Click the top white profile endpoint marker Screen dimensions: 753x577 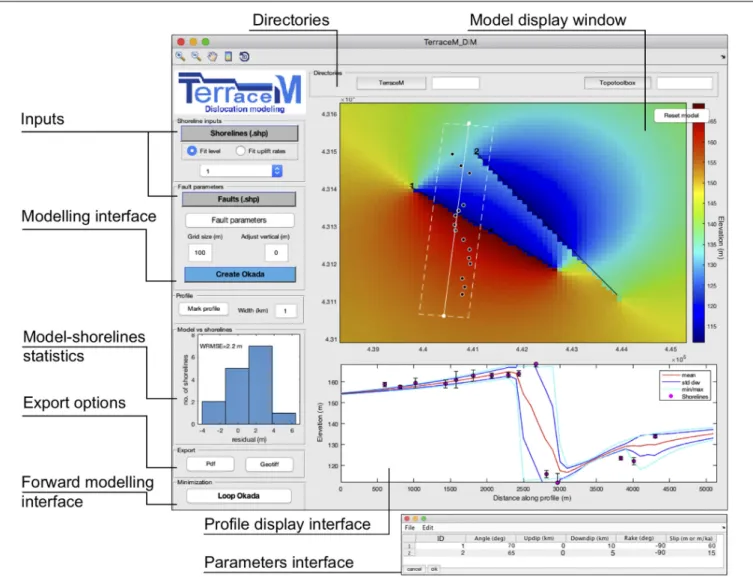pyautogui.click(x=469, y=123)
